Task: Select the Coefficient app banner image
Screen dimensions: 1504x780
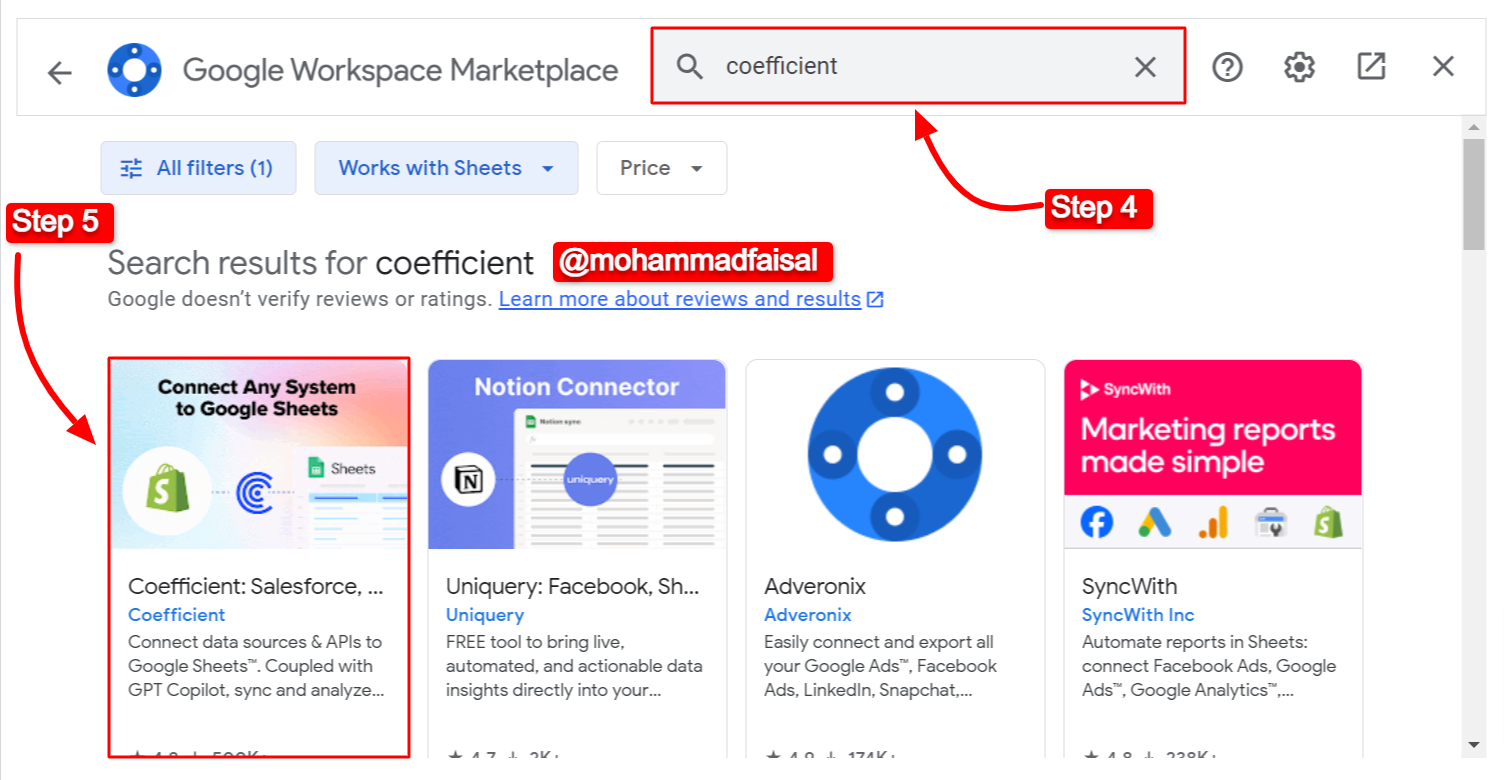Action: 259,454
